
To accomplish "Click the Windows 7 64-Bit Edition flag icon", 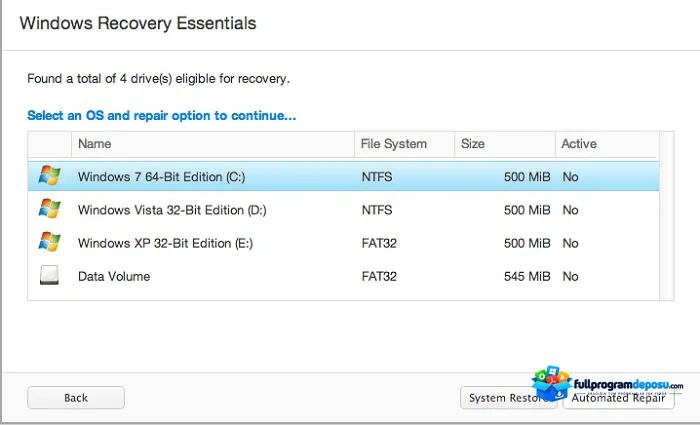I will click(x=49, y=175).
